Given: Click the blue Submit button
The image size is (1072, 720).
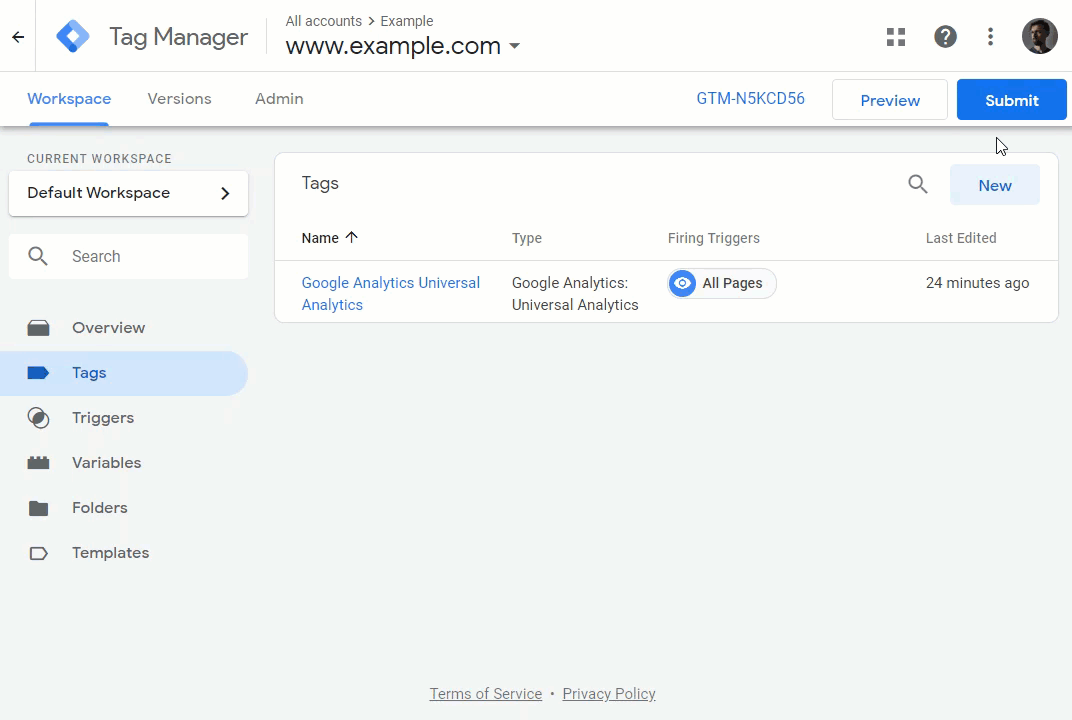Looking at the screenshot, I should (1011, 100).
